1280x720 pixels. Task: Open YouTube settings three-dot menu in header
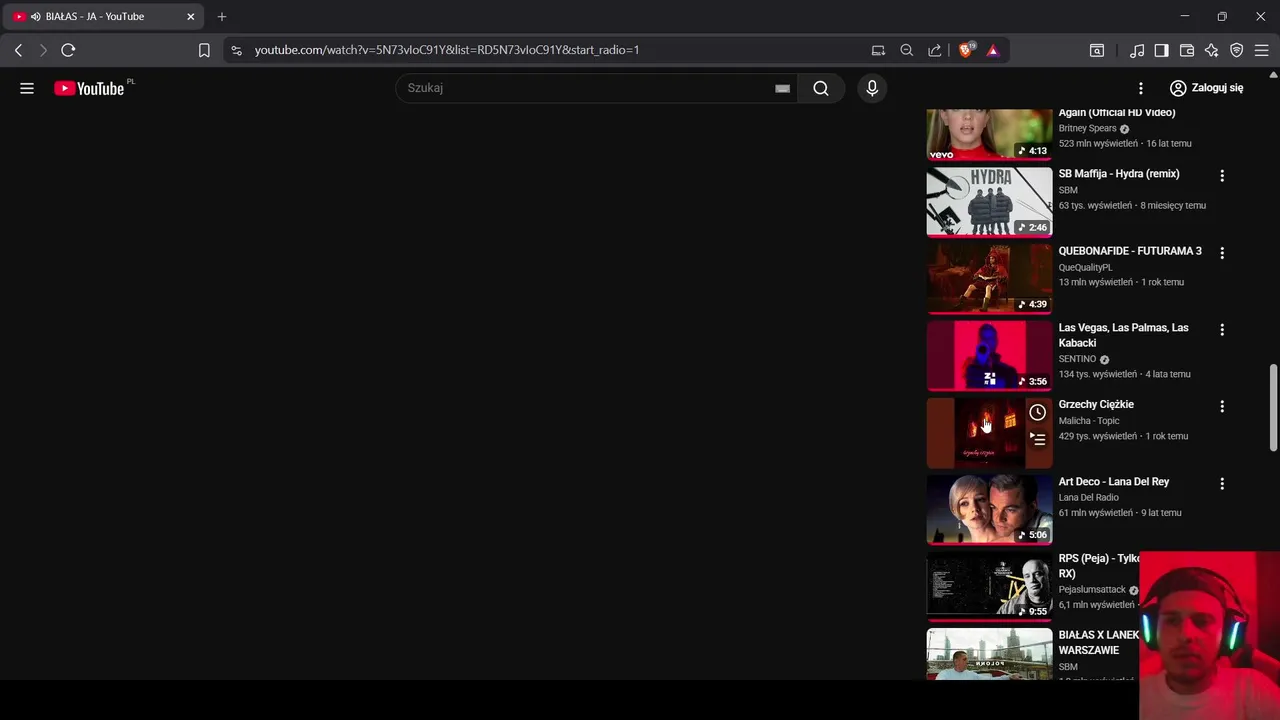click(1141, 88)
